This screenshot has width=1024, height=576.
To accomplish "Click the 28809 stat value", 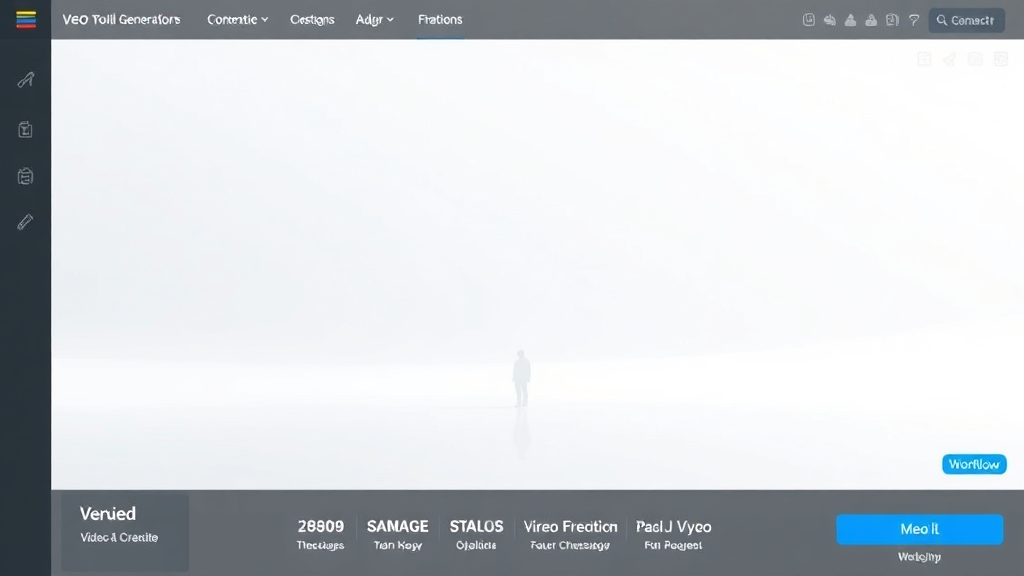I will pos(321,526).
